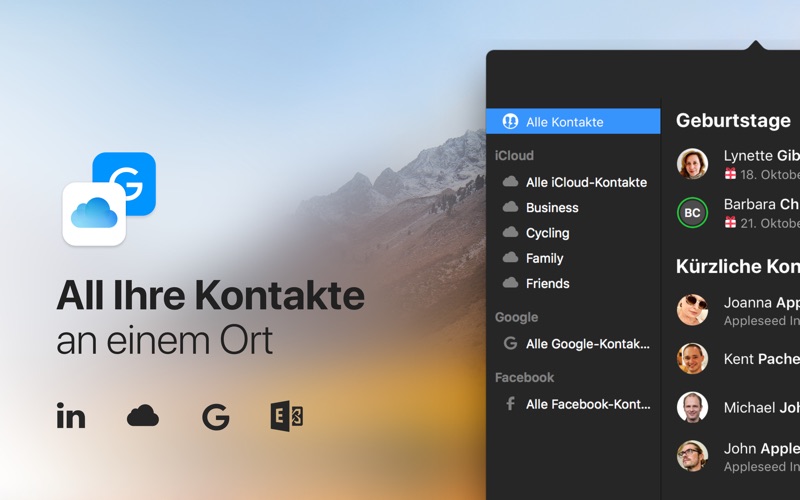The image size is (800, 500).
Task: Open Kent's contact avatar
Action: 692,359
